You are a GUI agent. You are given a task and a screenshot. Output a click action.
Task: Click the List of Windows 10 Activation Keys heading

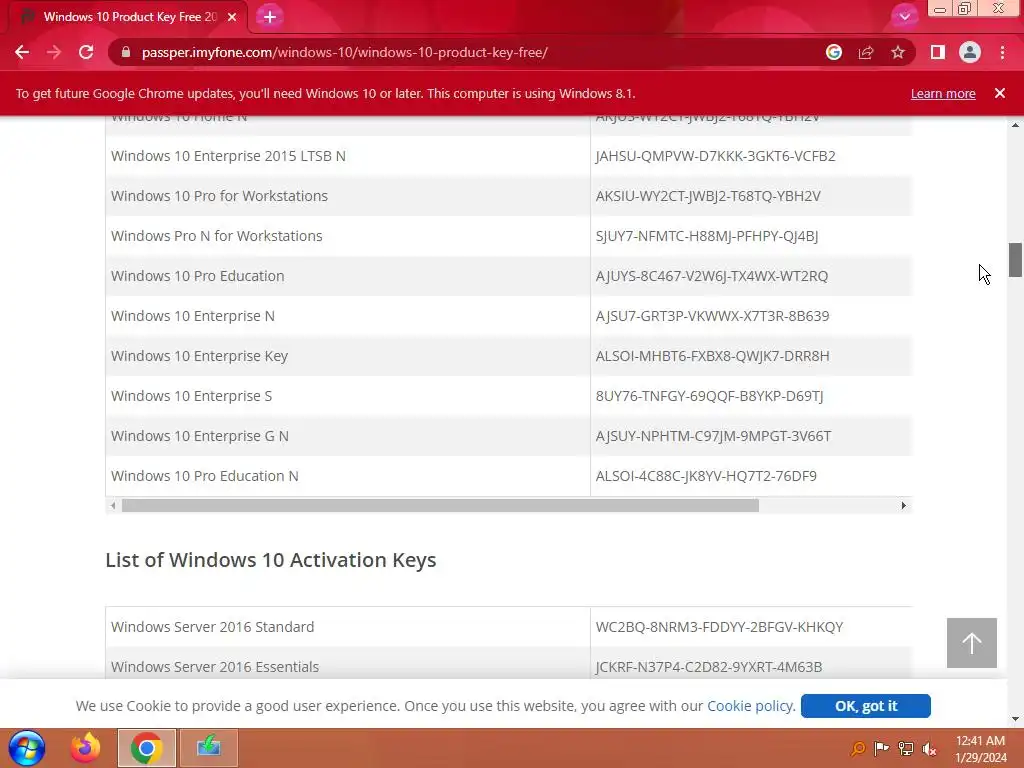[x=270, y=560]
